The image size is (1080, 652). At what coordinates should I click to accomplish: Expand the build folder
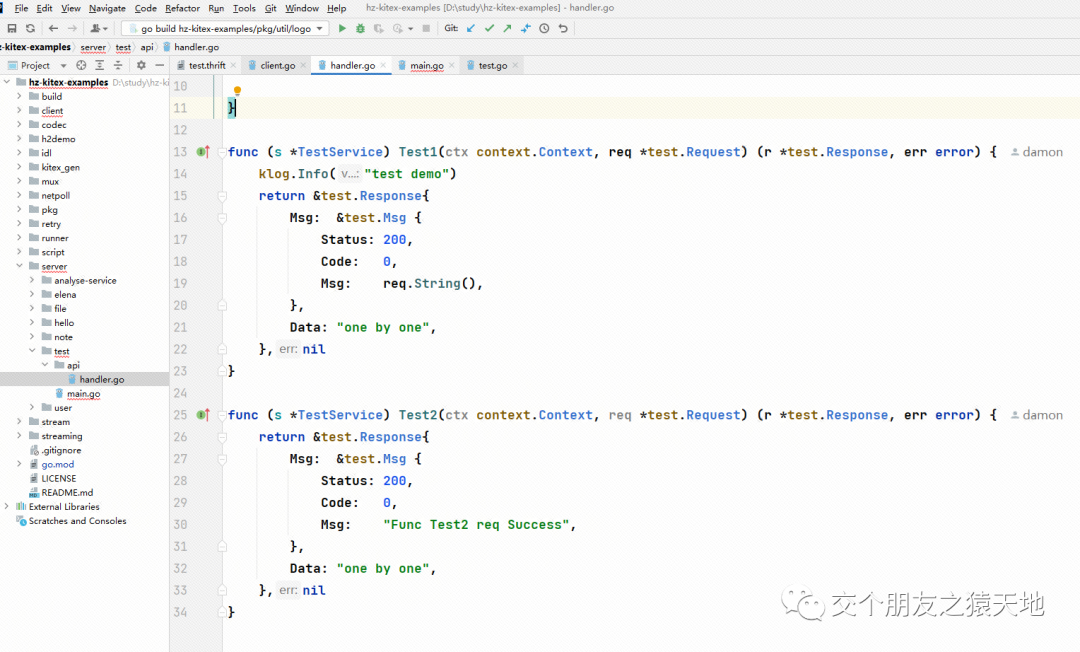(19, 96)
